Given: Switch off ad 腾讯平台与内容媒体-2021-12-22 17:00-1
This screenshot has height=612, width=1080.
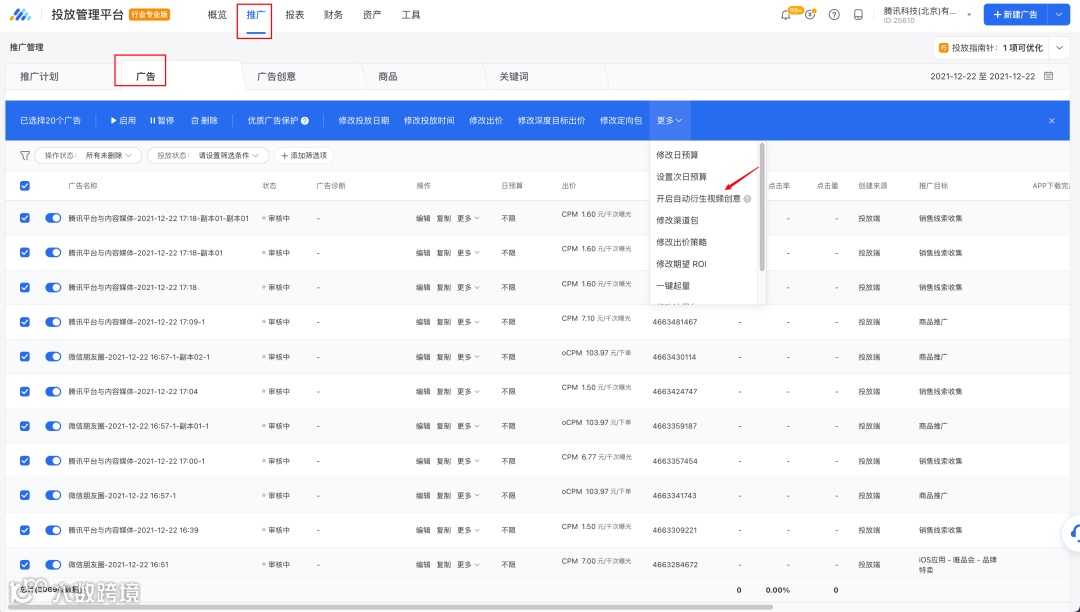Looking at the screenshot, I should pos(53,461).
